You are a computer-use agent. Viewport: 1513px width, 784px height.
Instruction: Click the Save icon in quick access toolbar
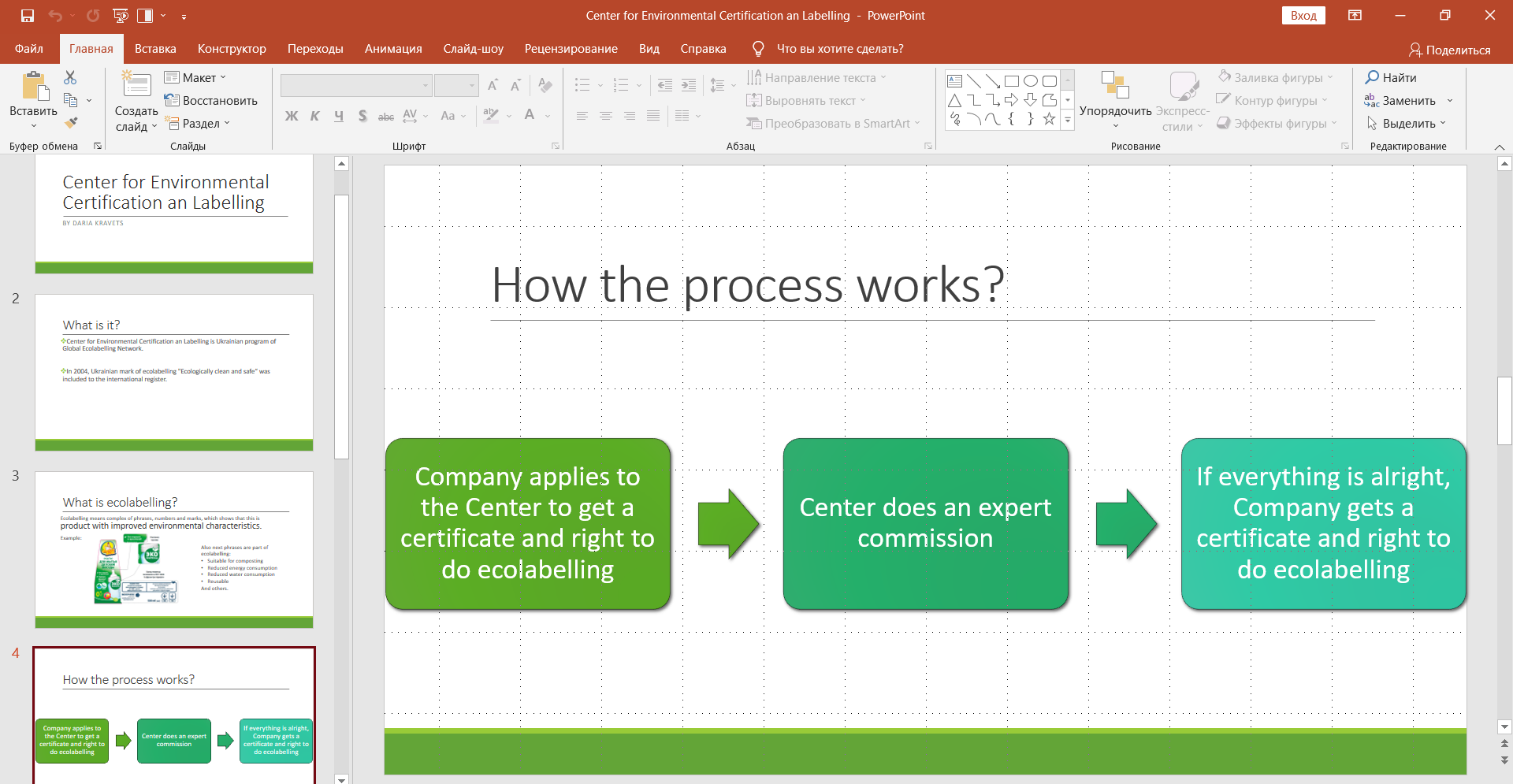28,15
